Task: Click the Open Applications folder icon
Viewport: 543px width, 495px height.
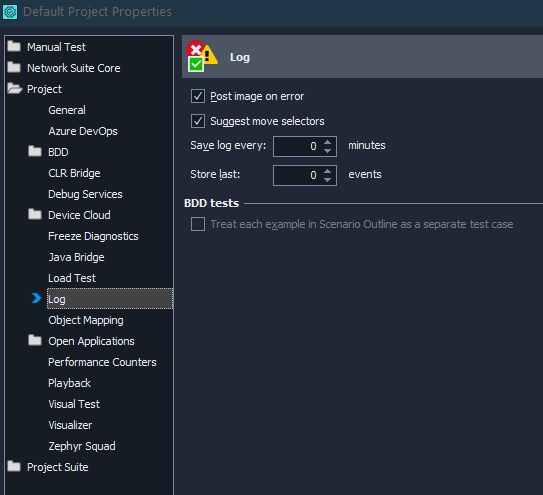Action: [x=35, y=341]
